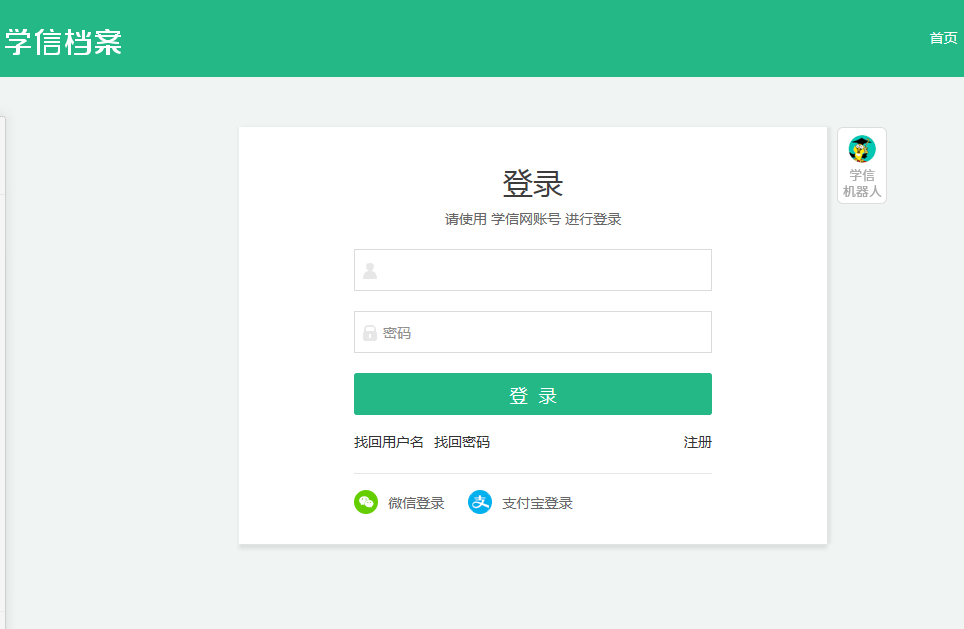The width and height of the screenshot is (964, 629).
Task: Click the 登录 heading above the form
Action: click(533, 184)
